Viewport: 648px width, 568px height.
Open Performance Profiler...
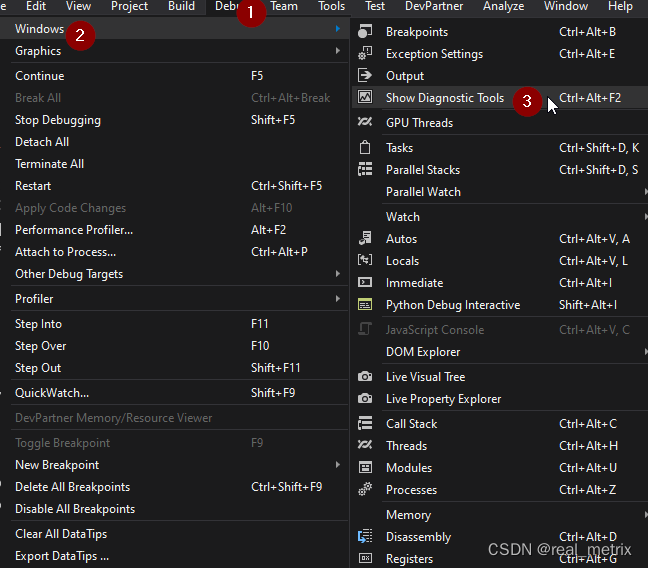pos(174,230)
